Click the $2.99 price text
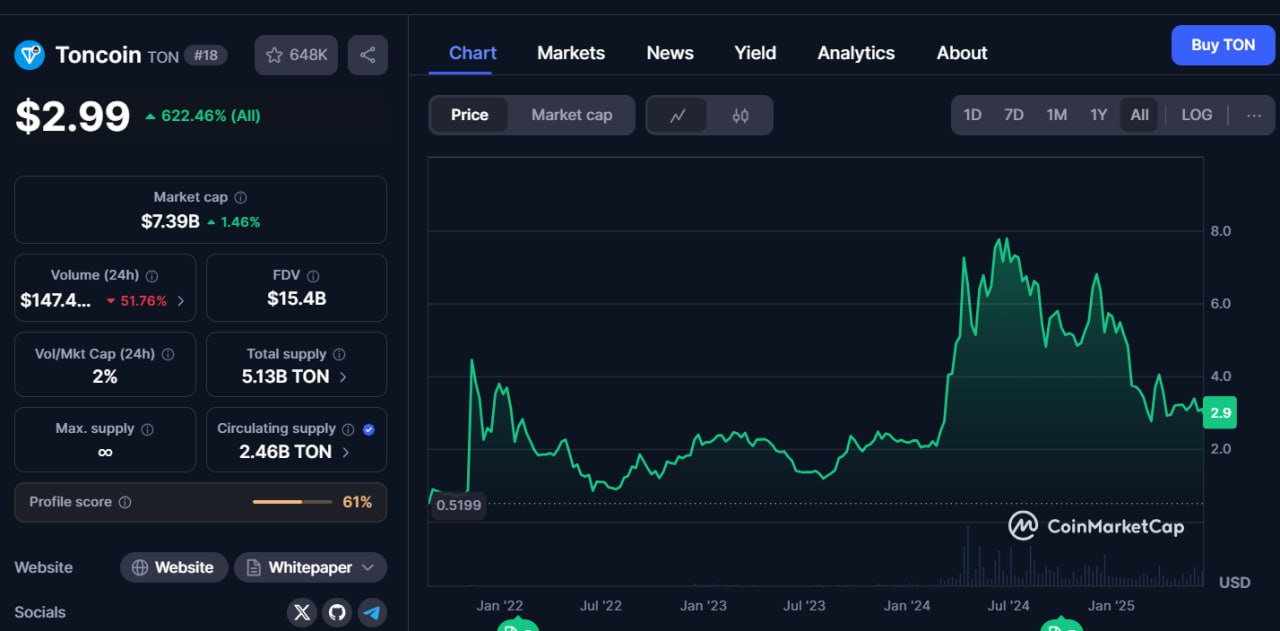 click(72, 116)
